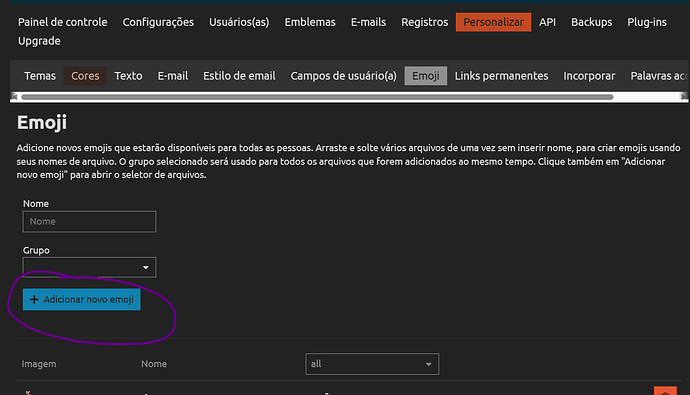
Task: Open the Backups admin section
Action: [591, 22]
